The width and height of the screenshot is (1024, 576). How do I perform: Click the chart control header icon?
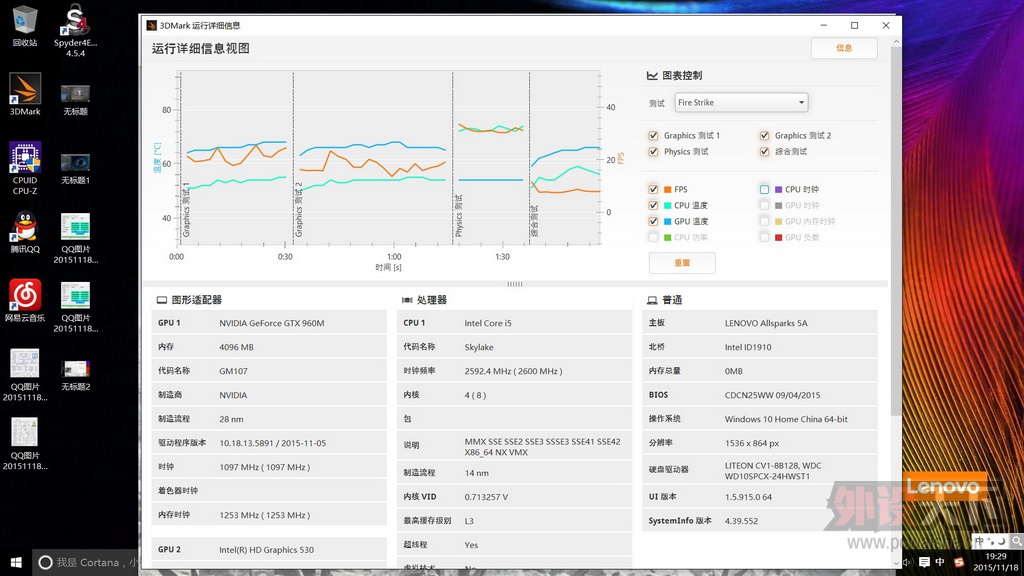tap(652, 76)
